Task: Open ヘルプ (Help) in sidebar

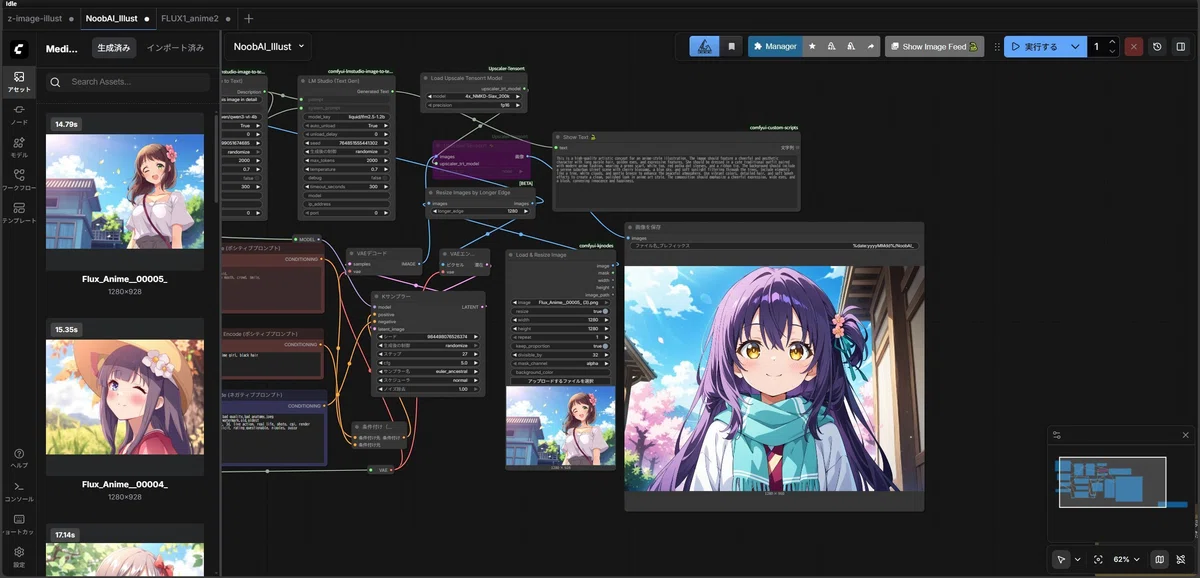Action: click(x=19, y=458)
